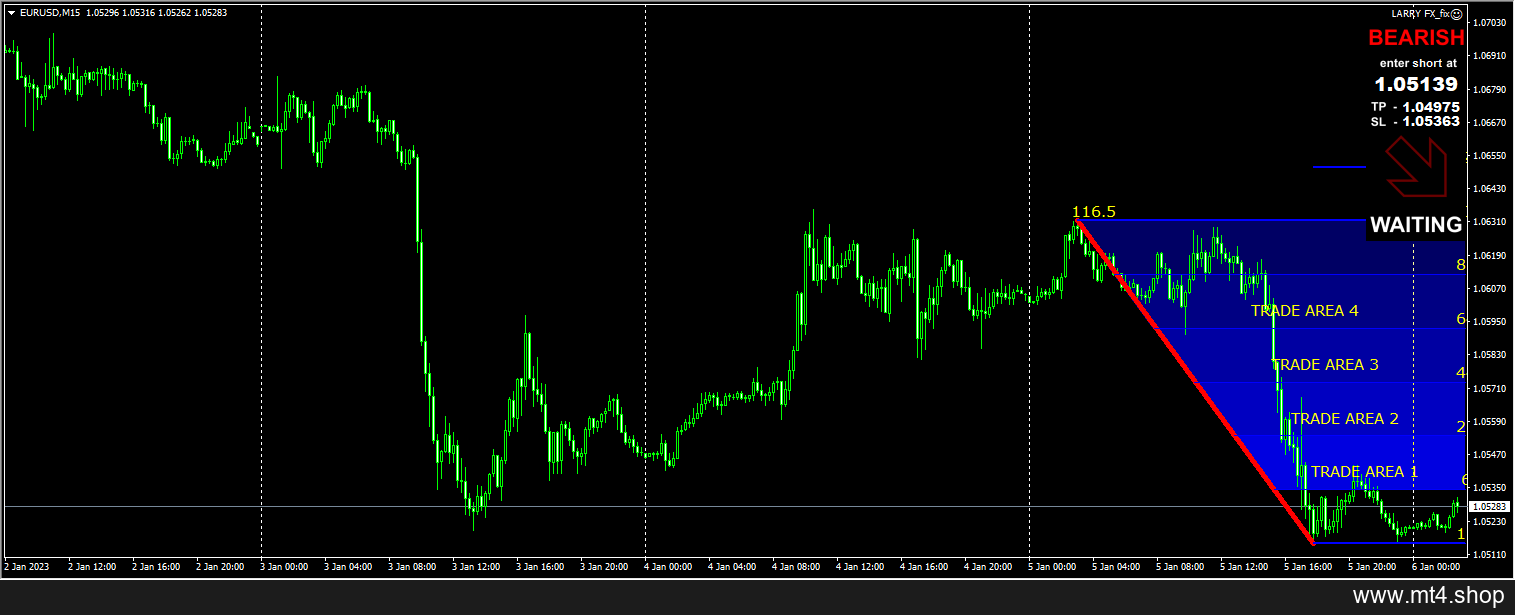The height and width of the screenshot is (615, 1515).
Task: Click the '5 Jan 20:00' time axis label
Action: [x=1373, y=567]
